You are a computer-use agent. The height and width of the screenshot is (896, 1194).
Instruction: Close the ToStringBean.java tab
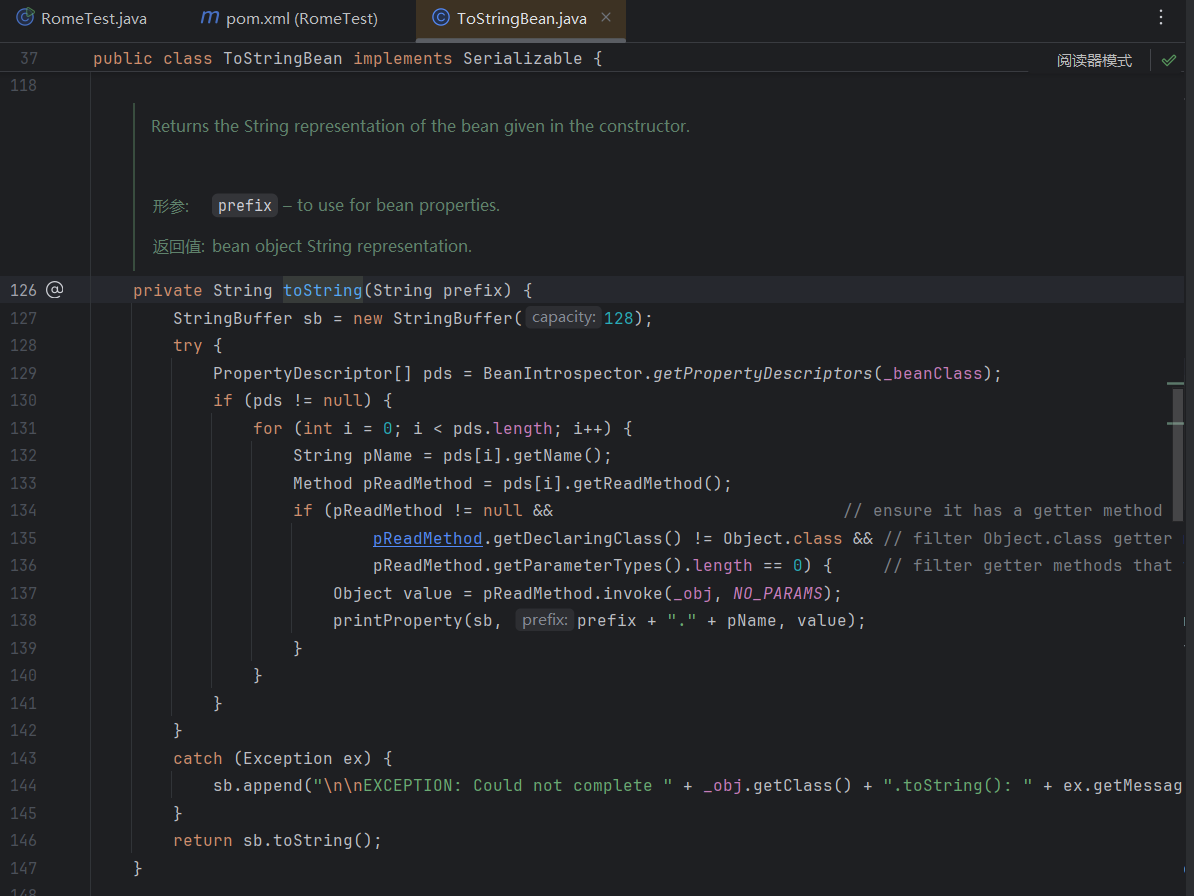tap(606, 18)
